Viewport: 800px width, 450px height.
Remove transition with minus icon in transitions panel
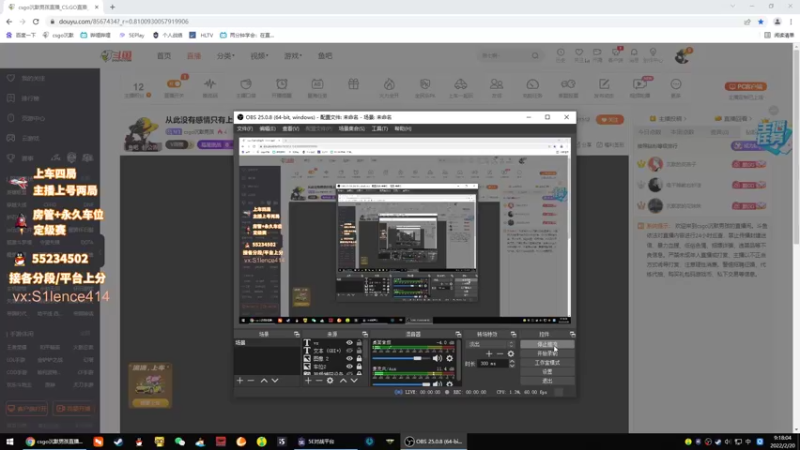(x=499, y=354)
